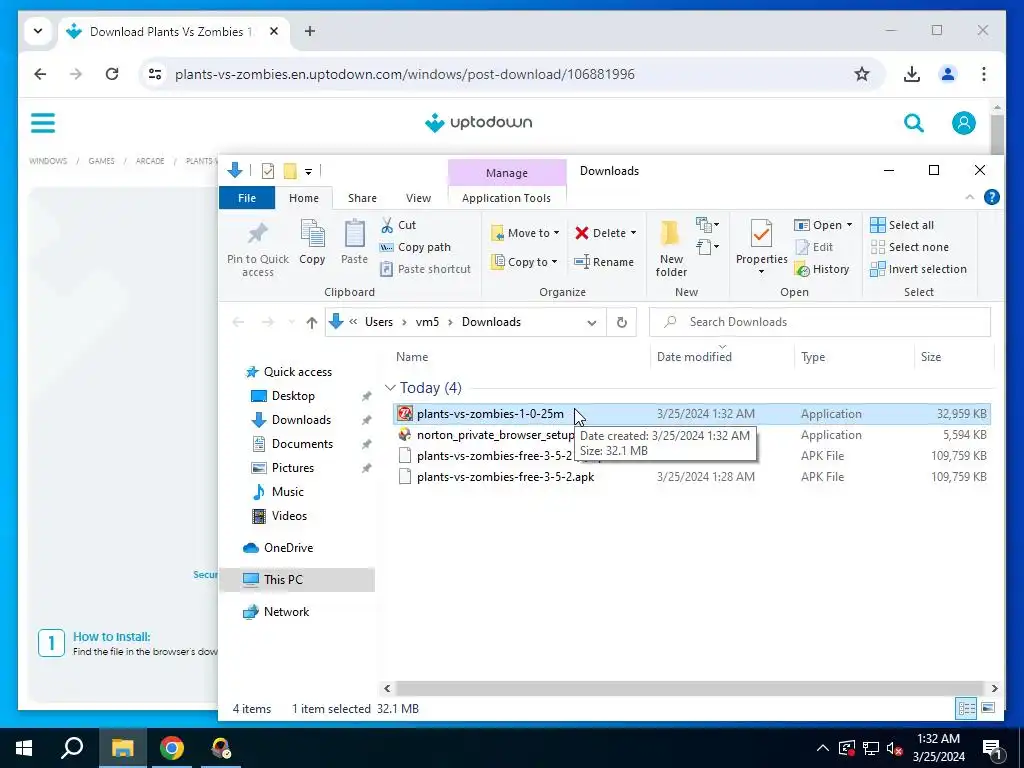Open the File menu tab
The height and width of the screenshot is (768, 1024).
click(247, 198)
